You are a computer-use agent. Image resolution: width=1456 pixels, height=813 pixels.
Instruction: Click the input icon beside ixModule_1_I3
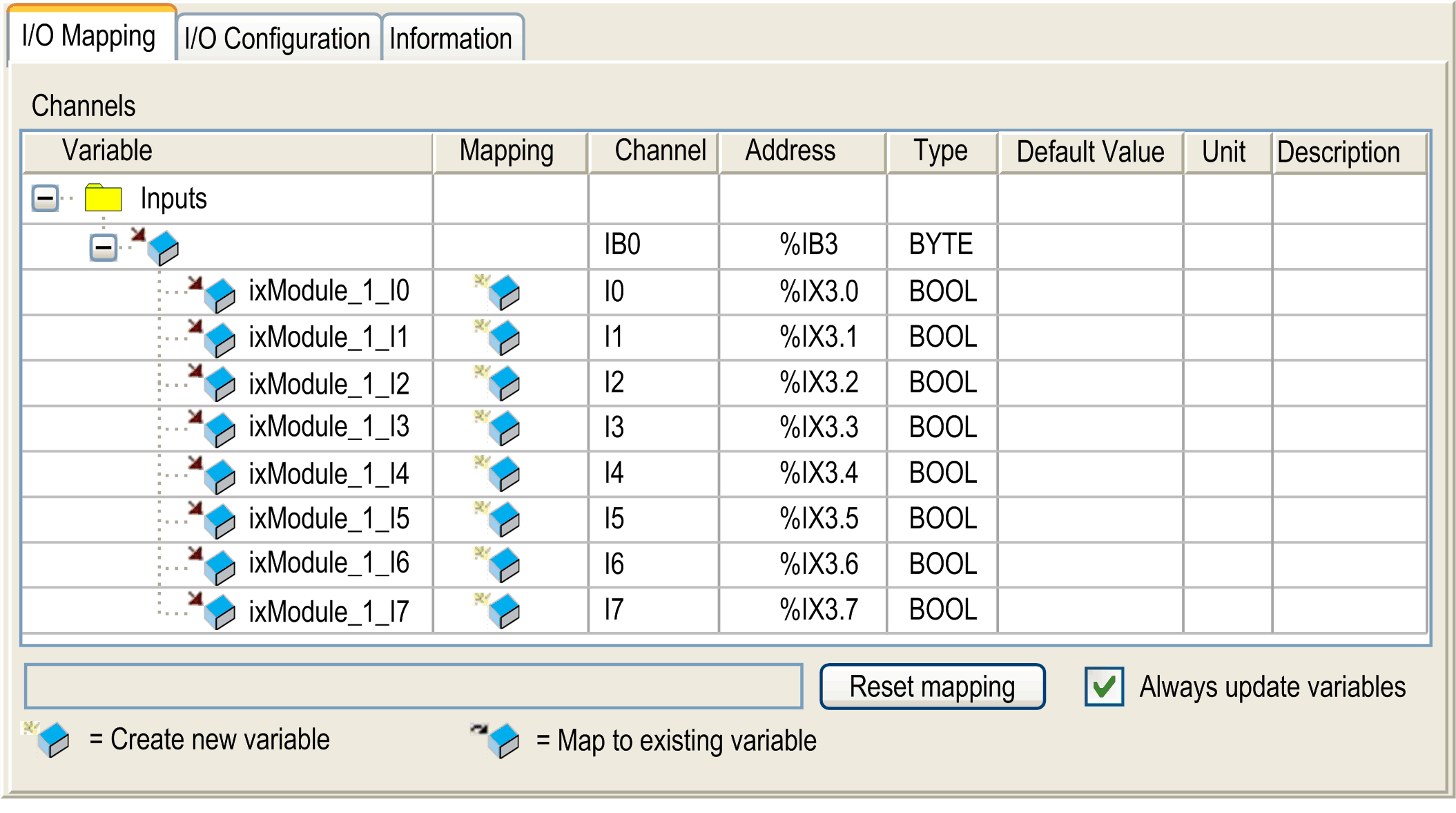[x=213, y=428]
